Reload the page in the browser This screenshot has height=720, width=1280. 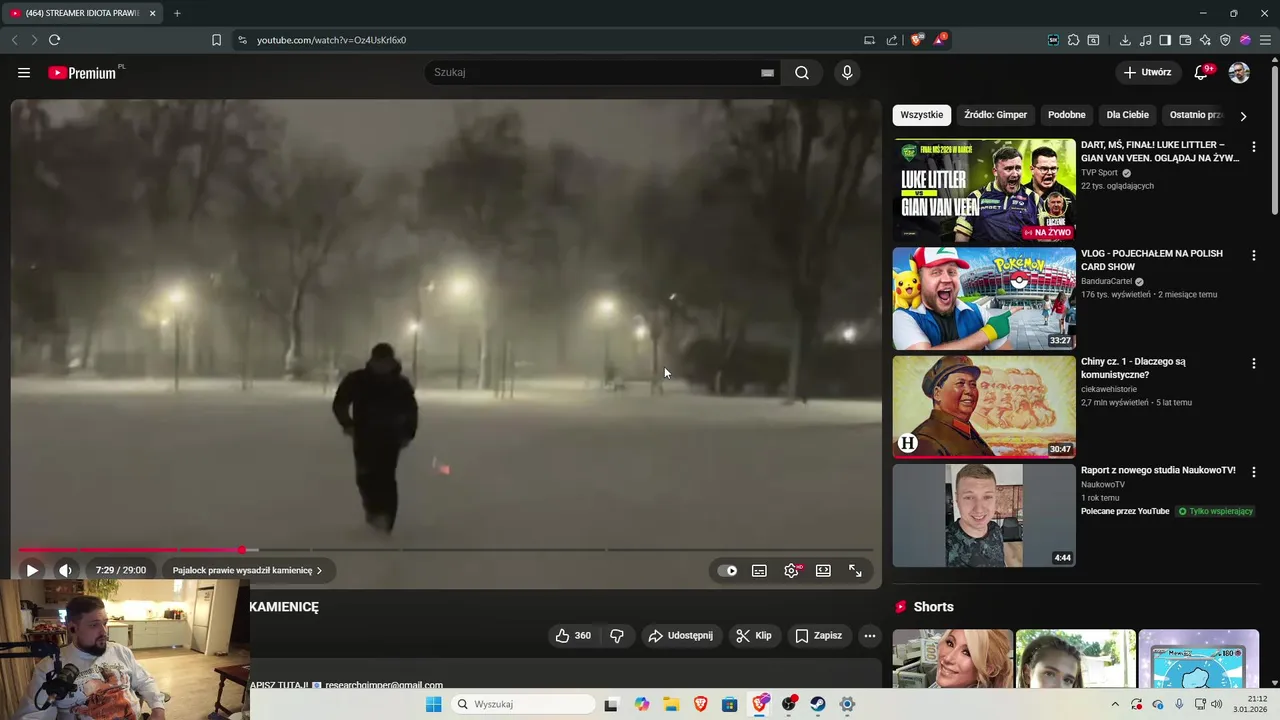tap(54, 40)
